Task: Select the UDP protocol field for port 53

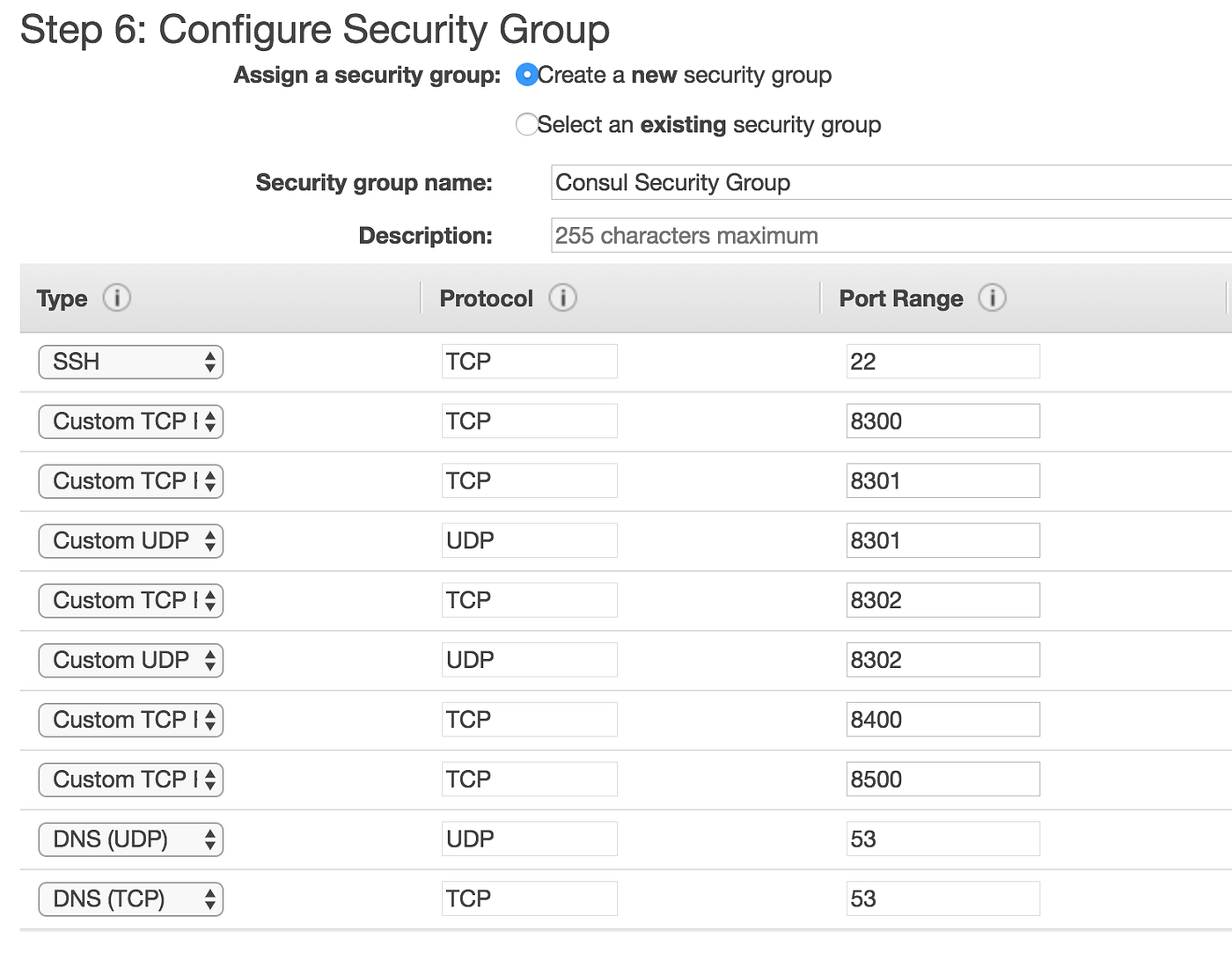Action: [528, 839]
